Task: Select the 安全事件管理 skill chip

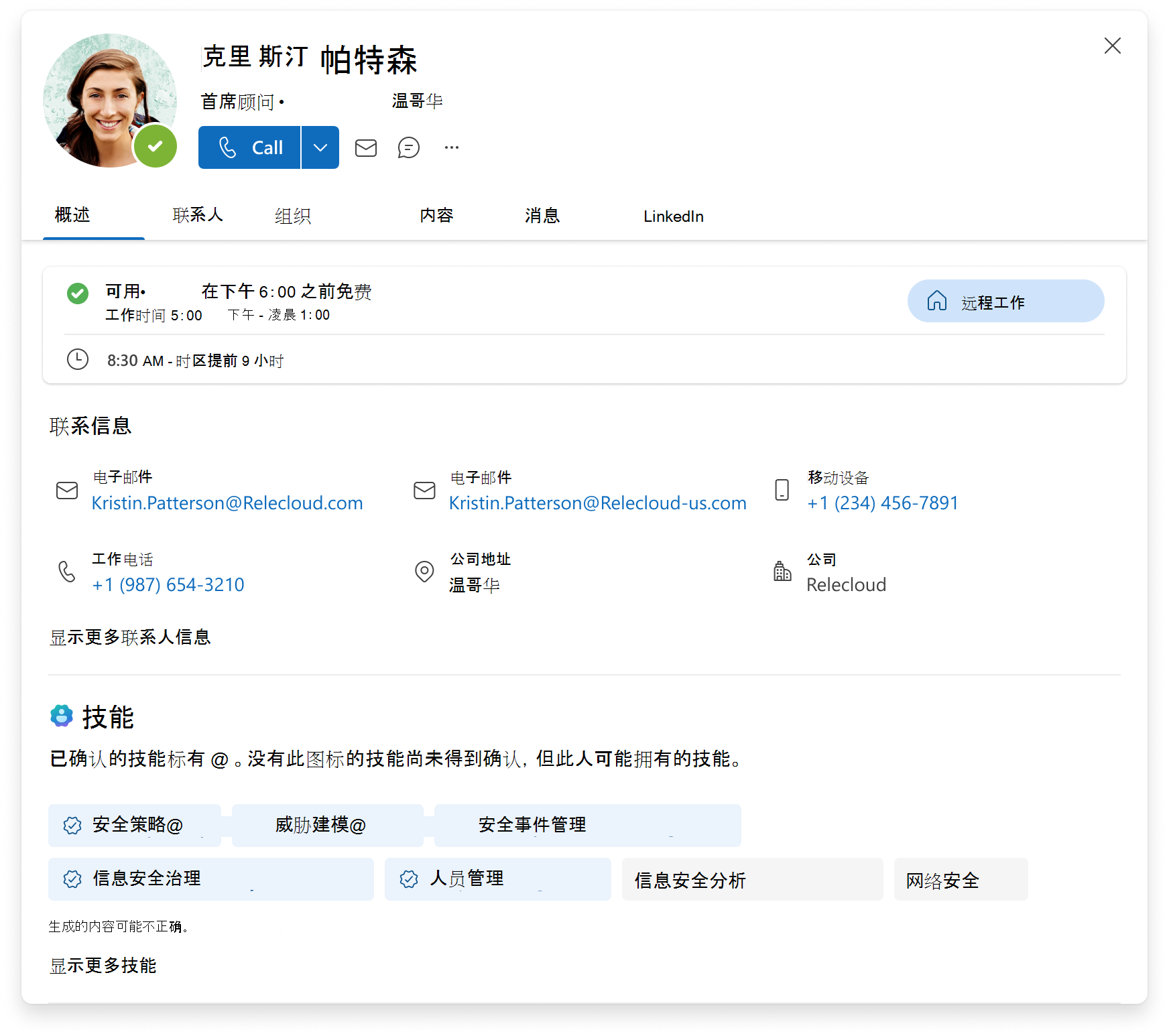Action: pyautogui.click(x=588, y=825)
